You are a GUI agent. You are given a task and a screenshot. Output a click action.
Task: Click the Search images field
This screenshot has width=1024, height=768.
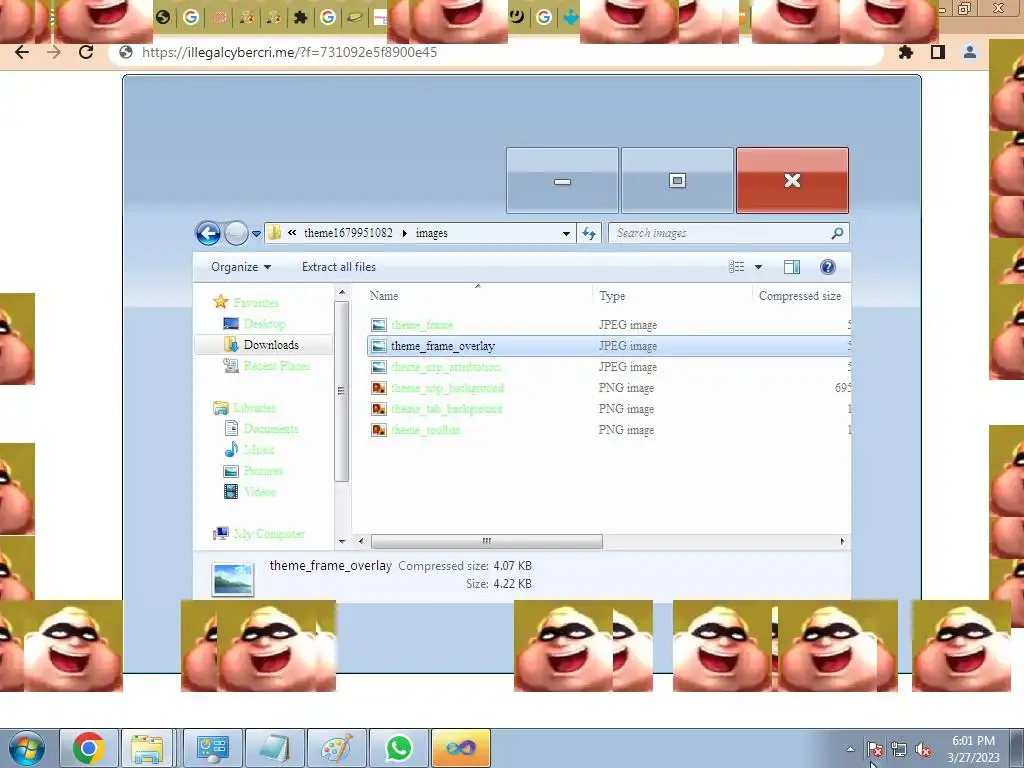click(x=728, y=233)
